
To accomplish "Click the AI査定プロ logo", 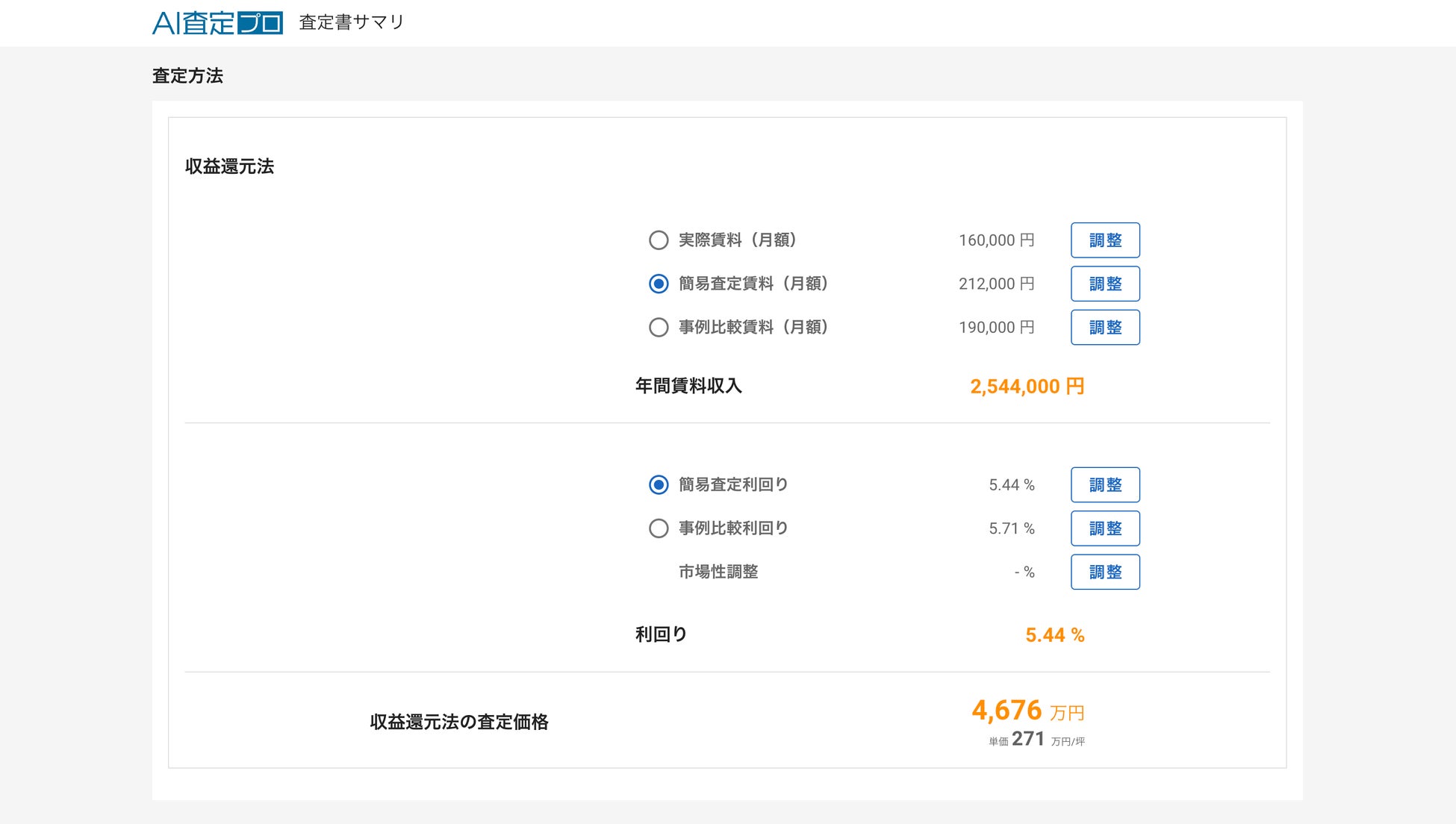I will click(x=217, y=22).
